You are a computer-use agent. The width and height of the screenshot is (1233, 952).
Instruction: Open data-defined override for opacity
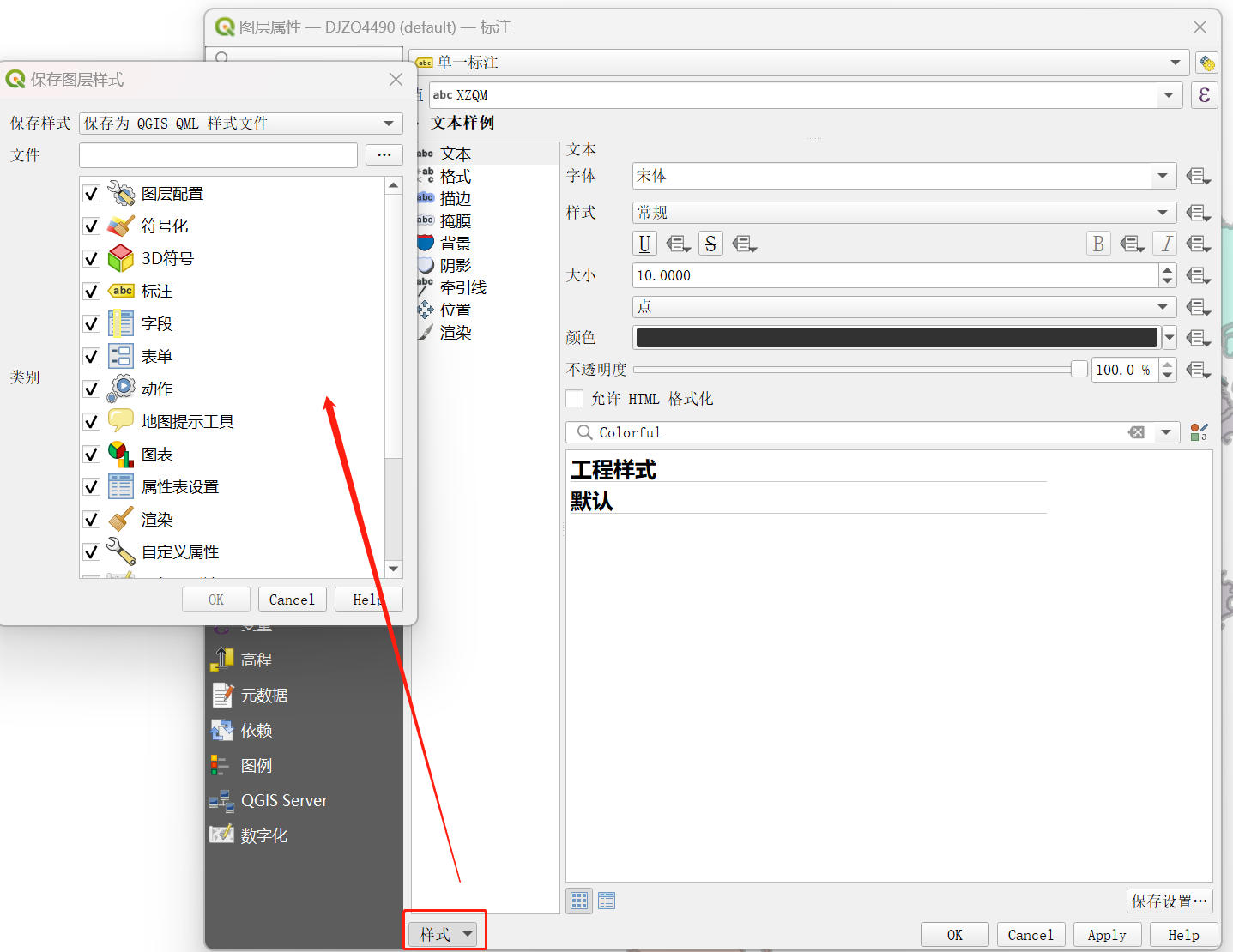coord(1199,370)
